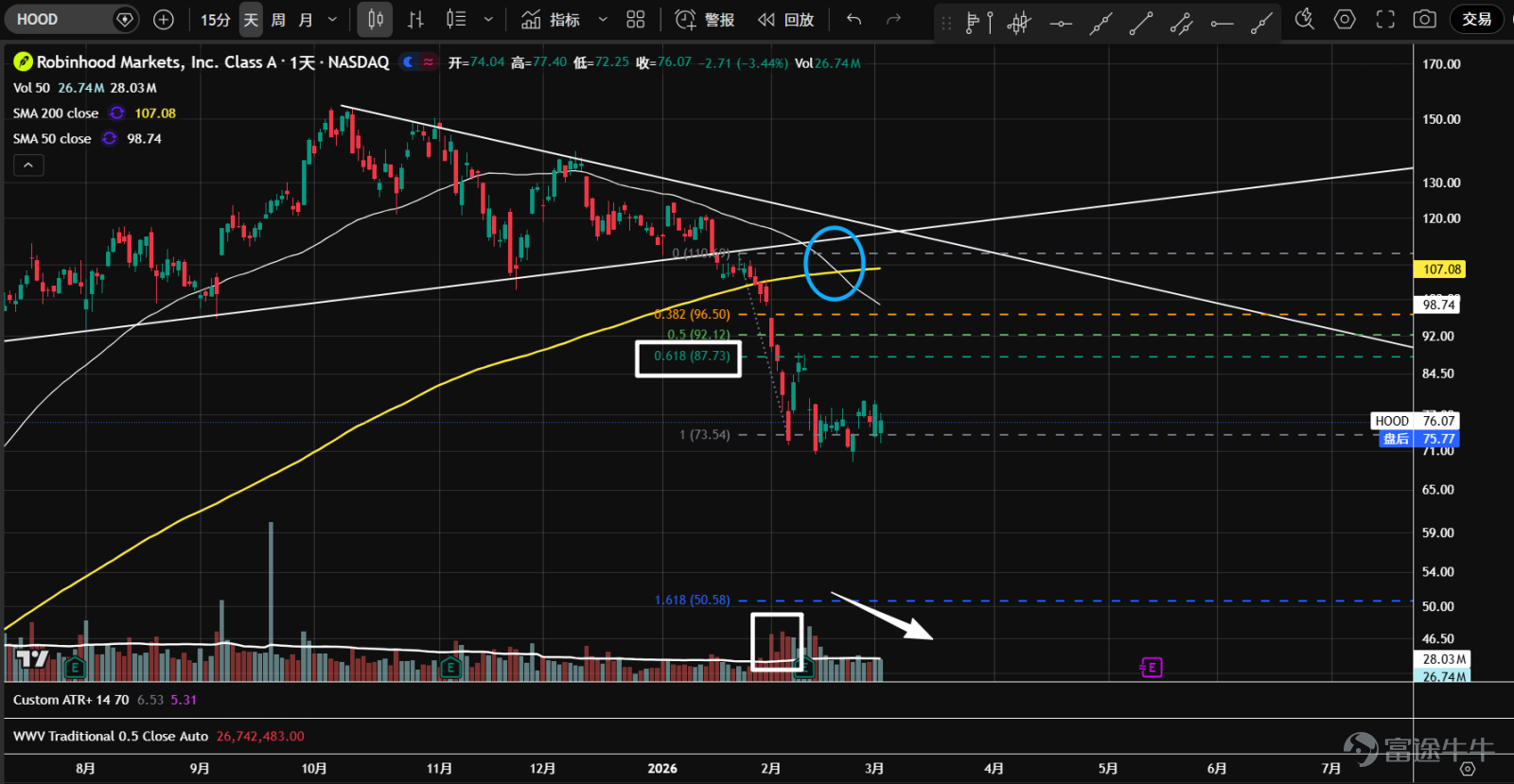Click the WVV Traditional indicator legend
The height and width of the screenshot is (784, 1514).
click(x=111, y=737)
